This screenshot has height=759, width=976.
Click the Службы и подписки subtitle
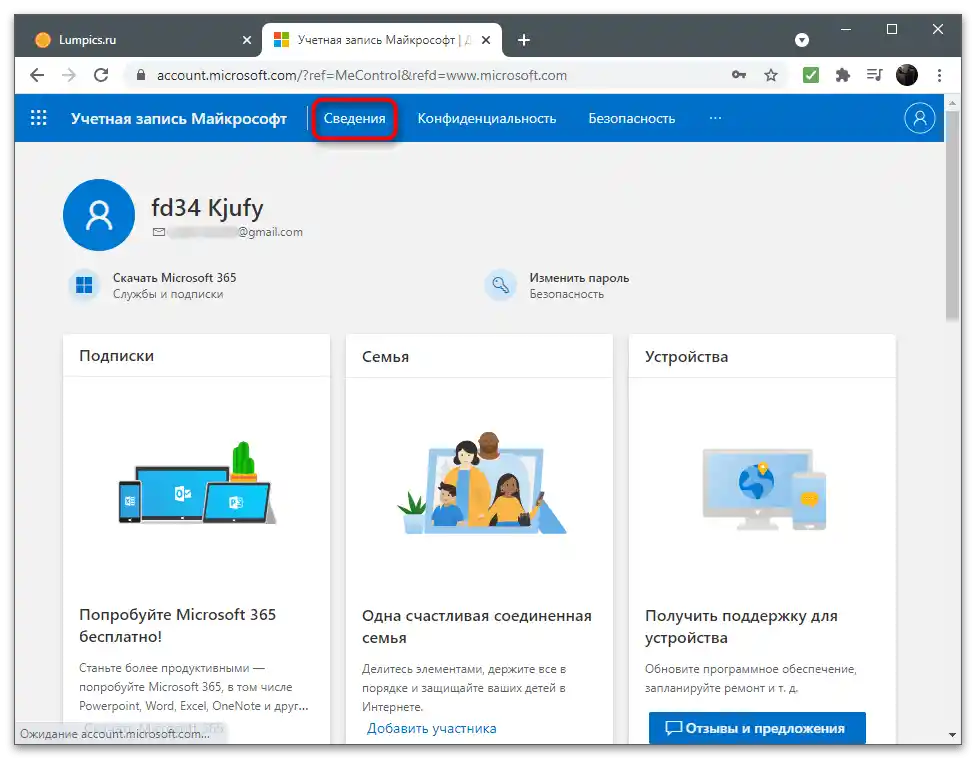click(x=168, y=294)
